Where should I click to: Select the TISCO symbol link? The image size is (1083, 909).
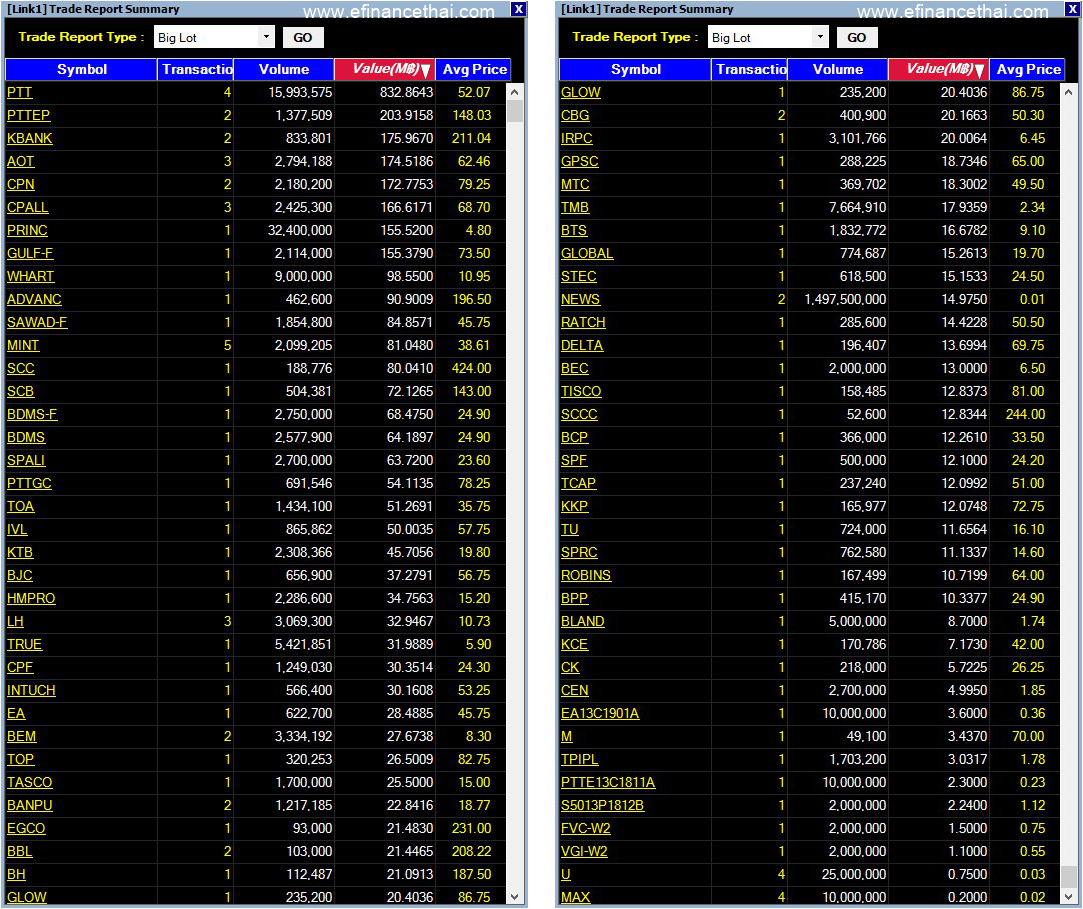click(x=581, y=391)
